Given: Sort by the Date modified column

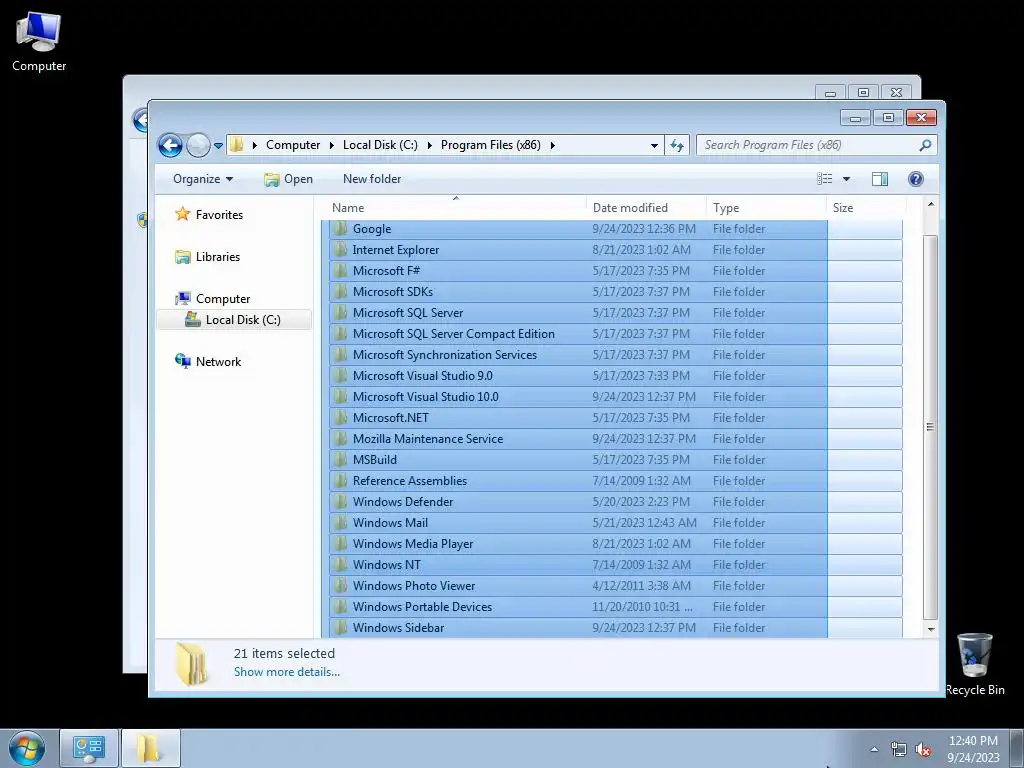Looking at the screenshot, I should 646,208.
